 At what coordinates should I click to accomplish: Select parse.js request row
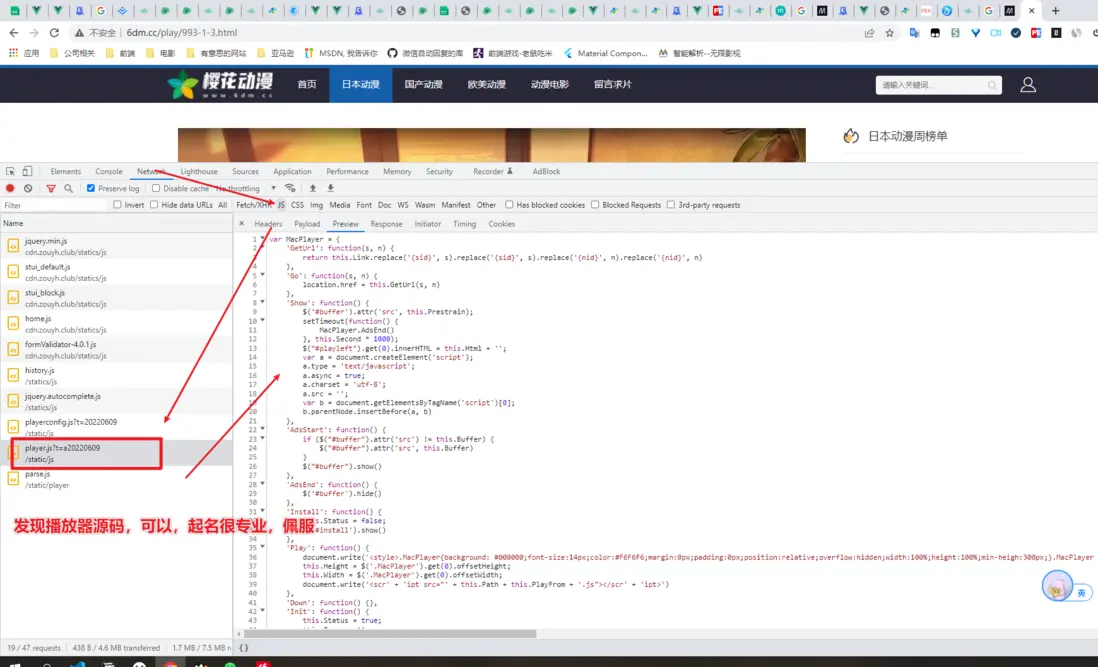[x=116, y=479]
